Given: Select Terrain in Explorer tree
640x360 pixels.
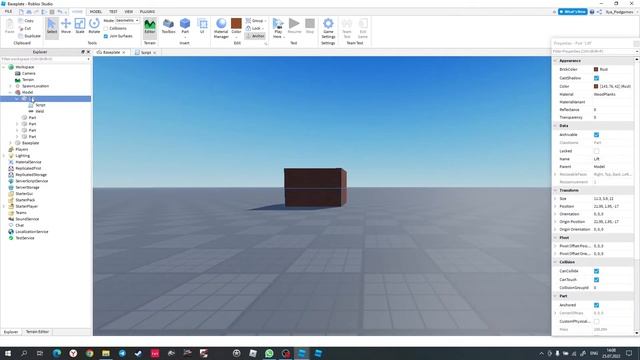Looking at the screenshot, I should click(x=28, y=80).
